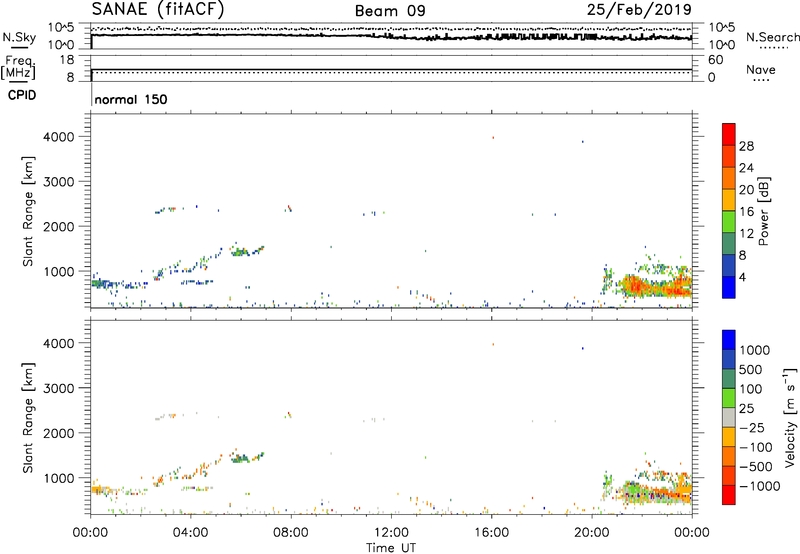
Task: Click the 500 label on Velocity colorbar
Action: (751, 369)
